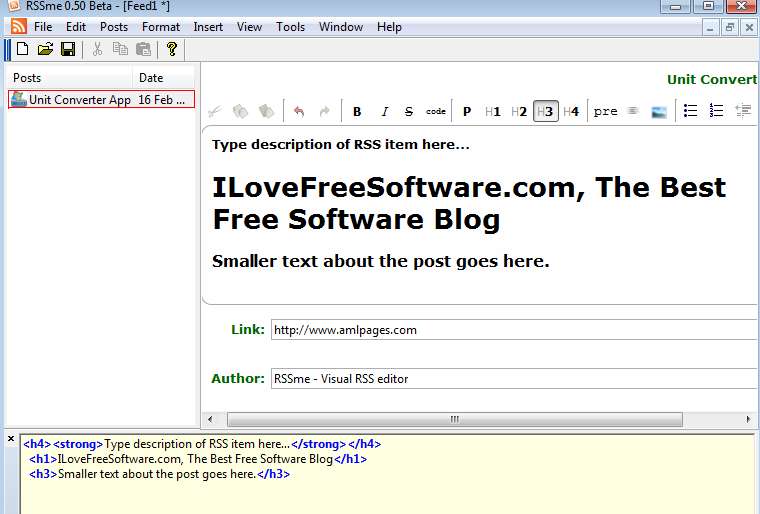Image resolution: width=760 pixels, height=514 pixels.
Task: Click the h4 strong line in HTML source
Action: (202, 444)
